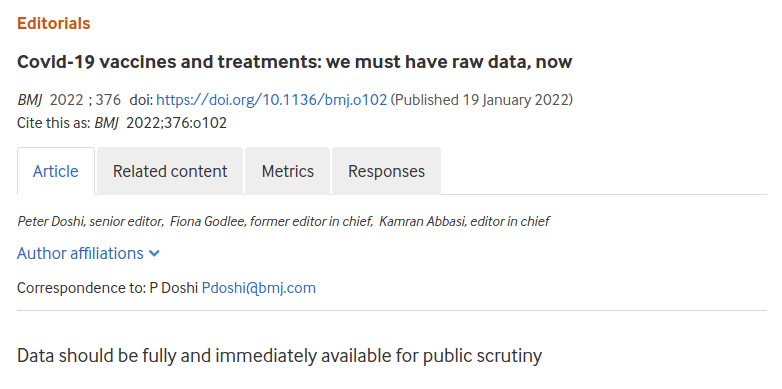Screen dimensions: 782x389
Task: Click citation text 2022;376:o102
Action: tap(177, 123)
